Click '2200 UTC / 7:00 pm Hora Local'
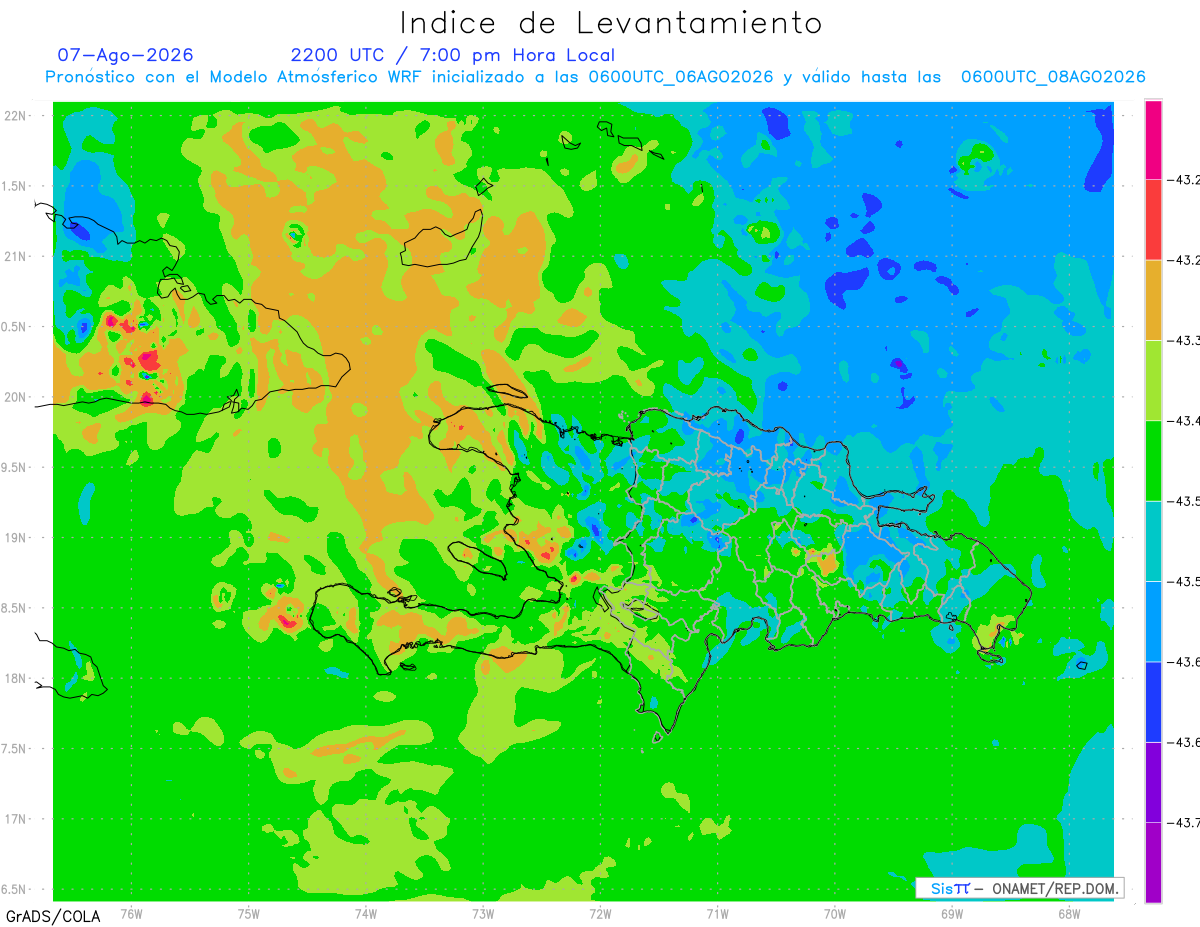Viewport: 1200px width, 927px height. [453, 55]
